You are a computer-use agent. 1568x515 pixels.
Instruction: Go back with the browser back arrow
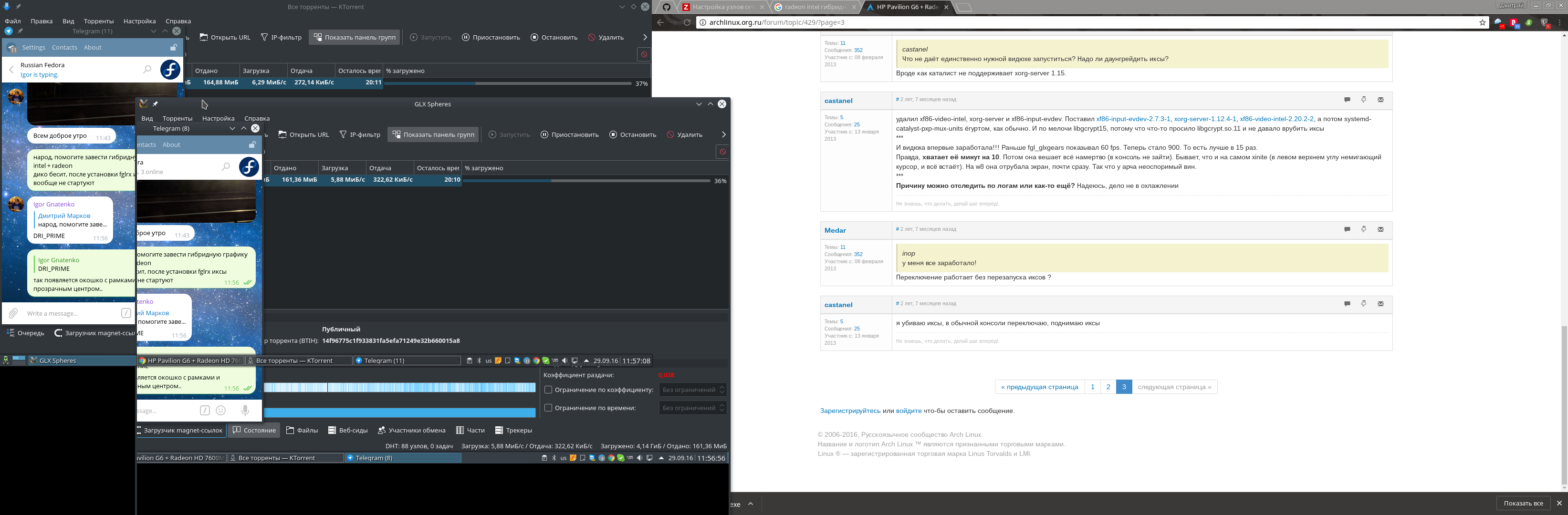[x=660, y=22]
